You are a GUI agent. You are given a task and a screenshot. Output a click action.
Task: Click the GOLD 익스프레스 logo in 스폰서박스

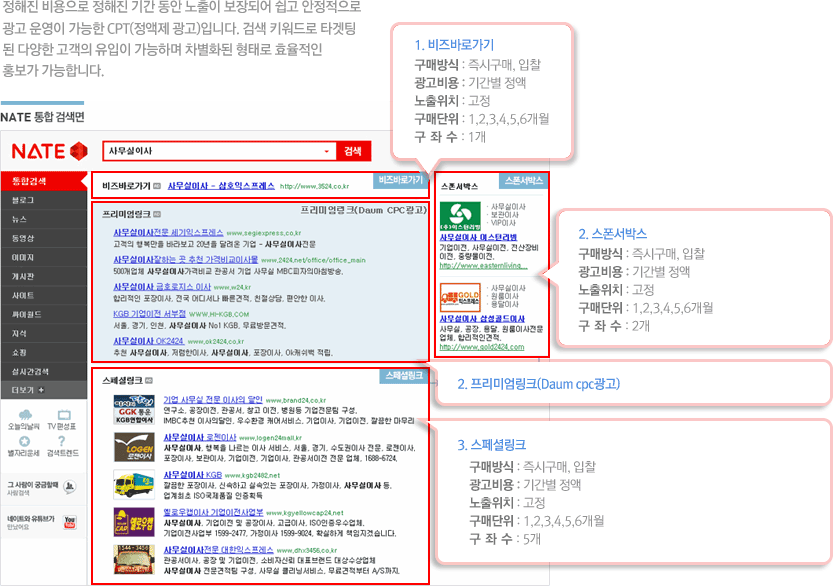tap(460, 298)
